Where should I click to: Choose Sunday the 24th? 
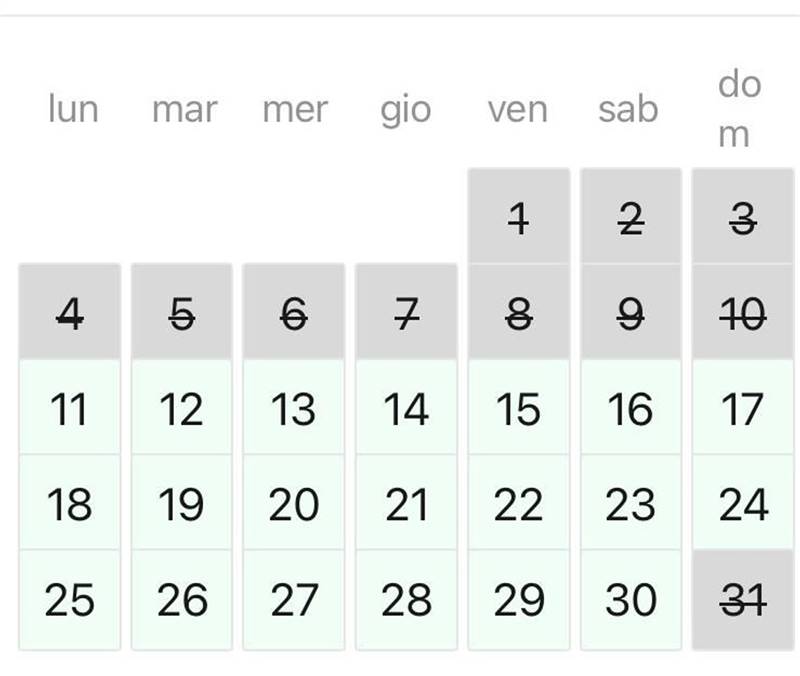coord(742,504)
